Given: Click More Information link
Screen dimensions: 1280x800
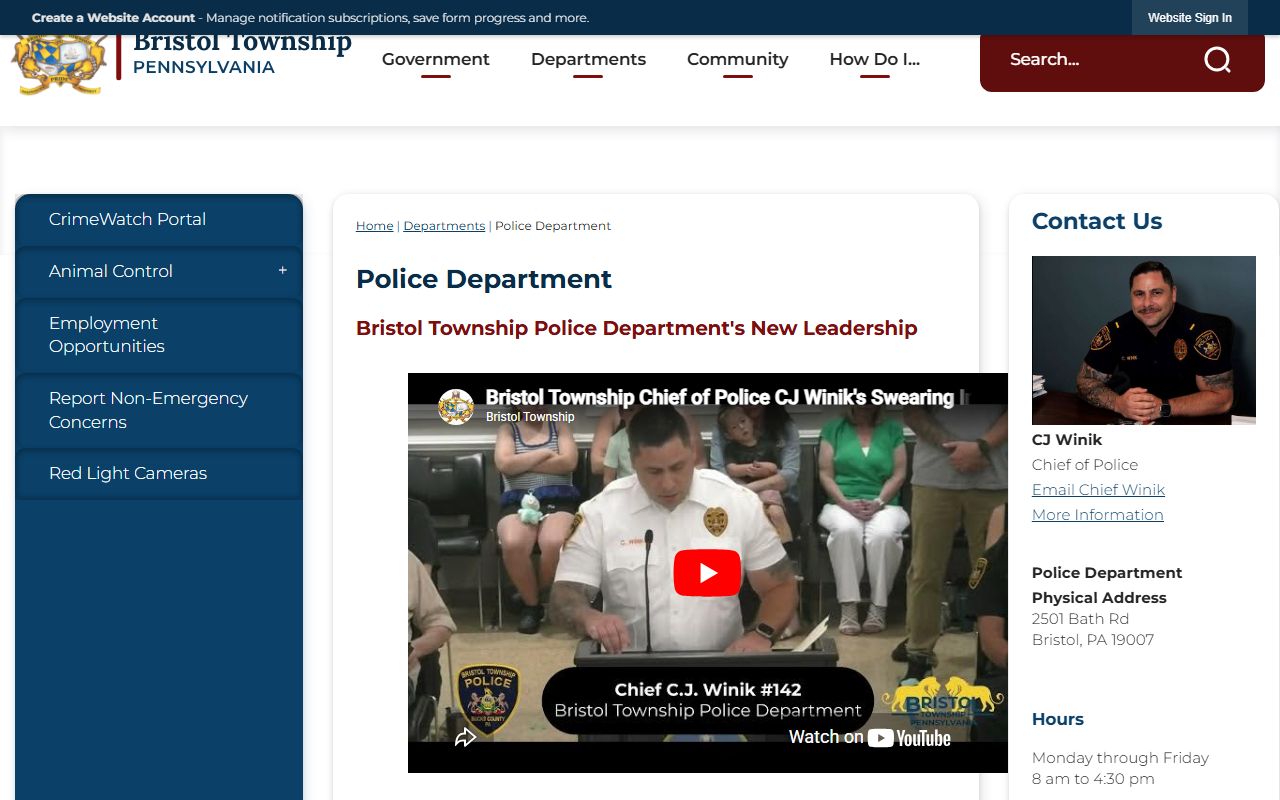Looking at the screenshot, I should click(1097, 515).
